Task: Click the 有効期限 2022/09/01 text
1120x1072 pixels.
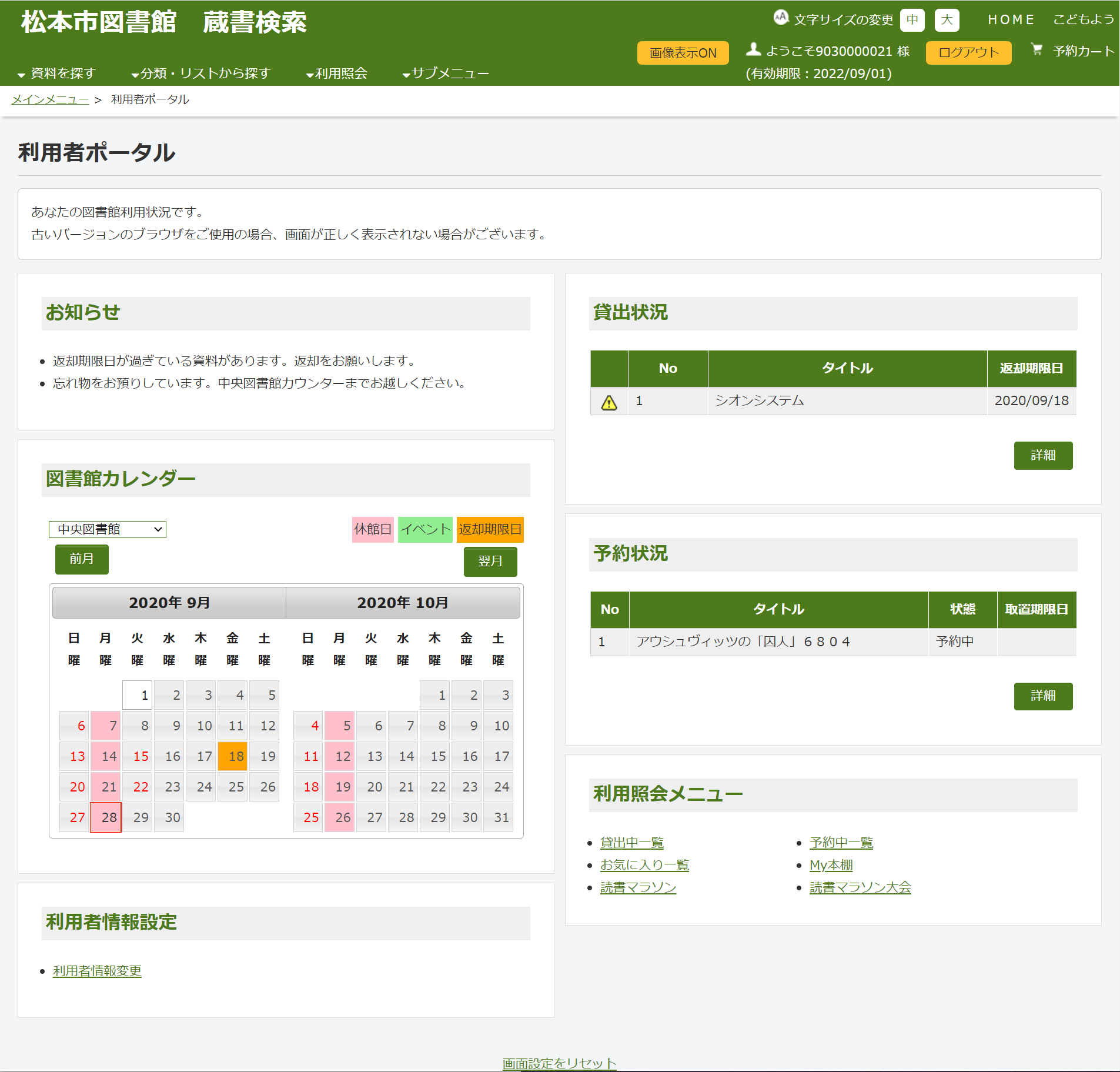Action: (x=818, y=74)
